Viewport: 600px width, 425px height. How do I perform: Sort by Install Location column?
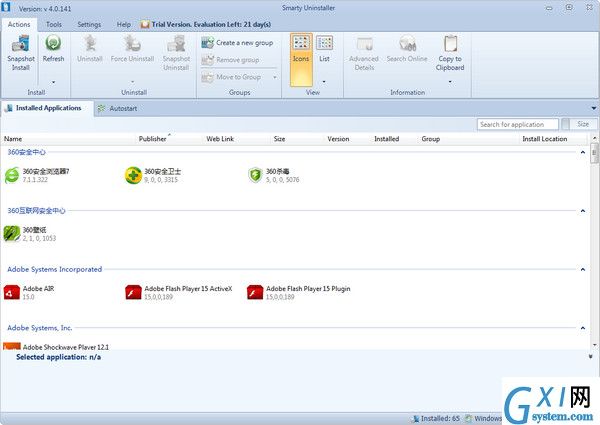point(545,139)
